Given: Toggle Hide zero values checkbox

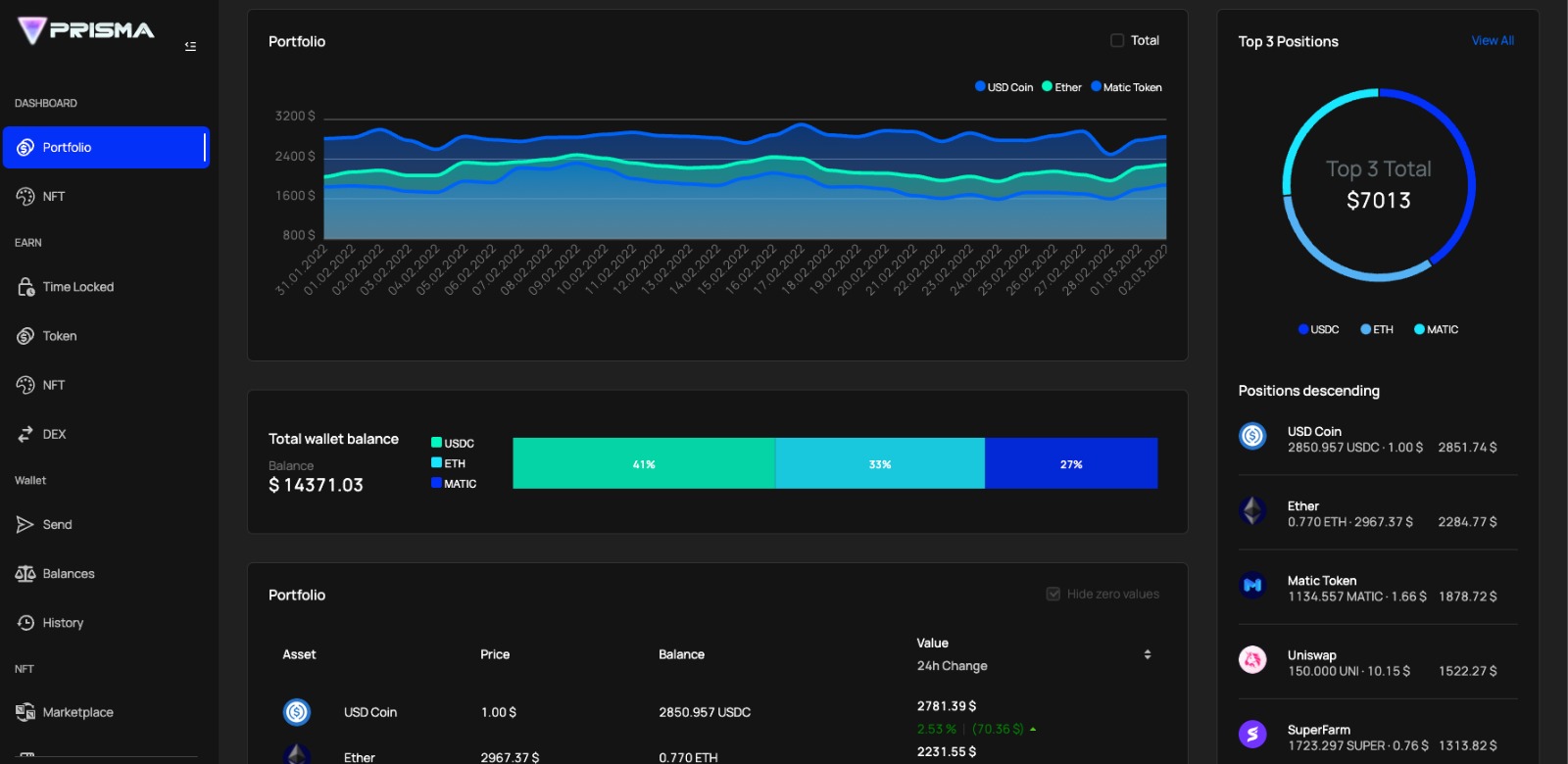Looking at the screenshot, I should click(1053, 594).
